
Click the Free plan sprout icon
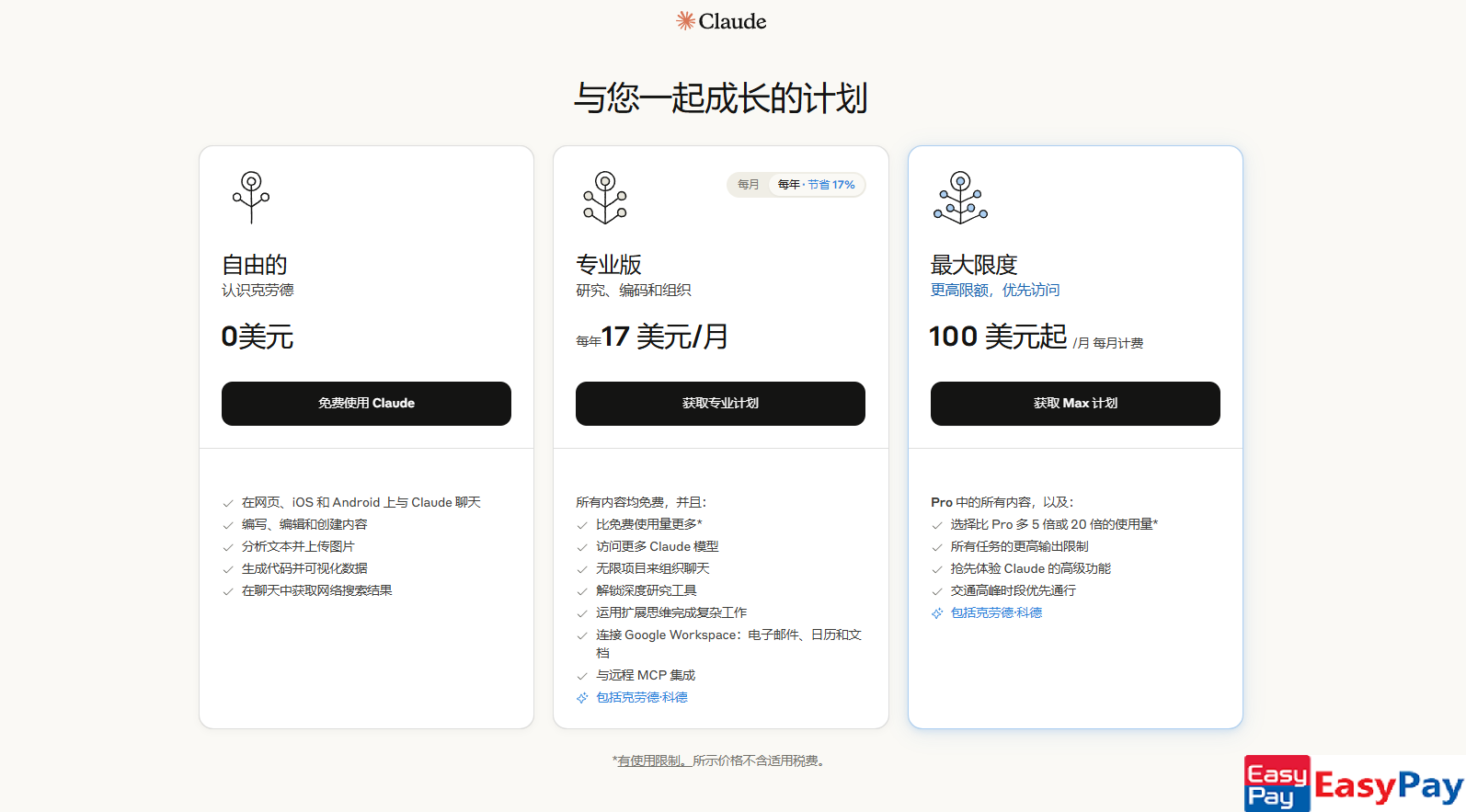tap(251, 197)
